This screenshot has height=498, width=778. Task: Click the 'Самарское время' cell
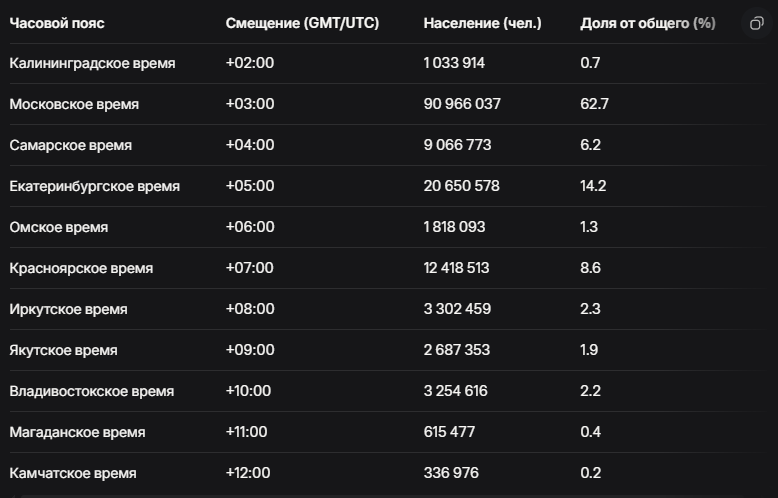70,145
